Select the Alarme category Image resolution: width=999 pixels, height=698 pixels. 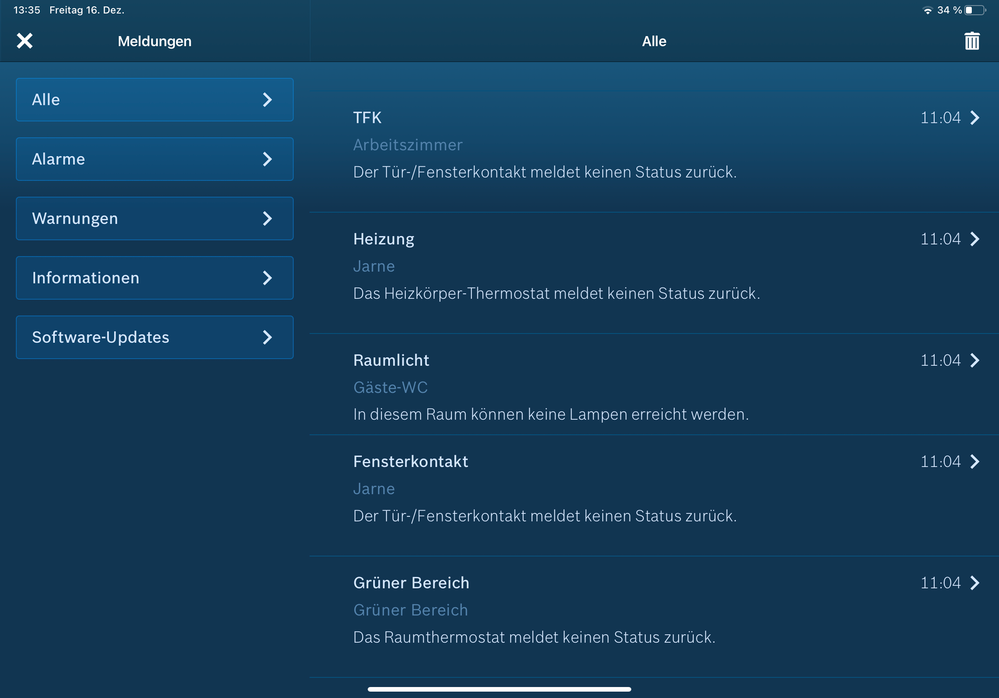(154, 159)
